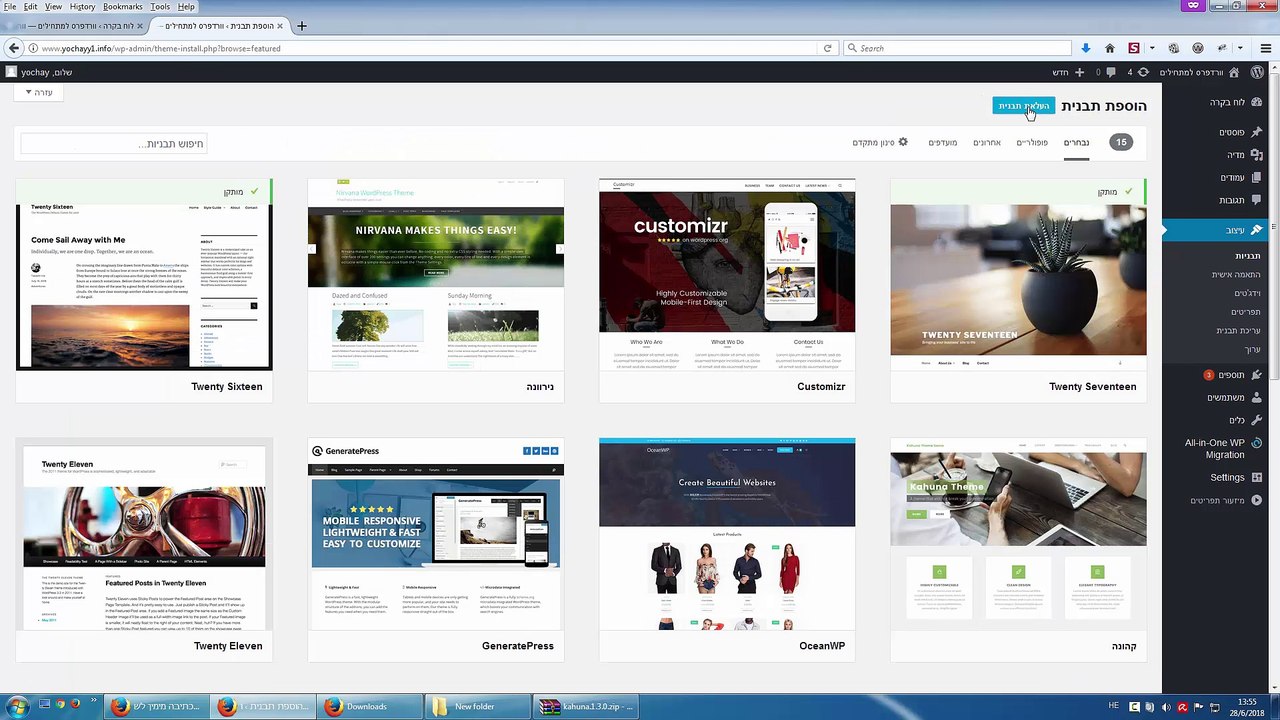Viewport: 1280px width, 720px height.
Task: Click the dashboard gauge icon in sidebar
Action: point(1257,102)
